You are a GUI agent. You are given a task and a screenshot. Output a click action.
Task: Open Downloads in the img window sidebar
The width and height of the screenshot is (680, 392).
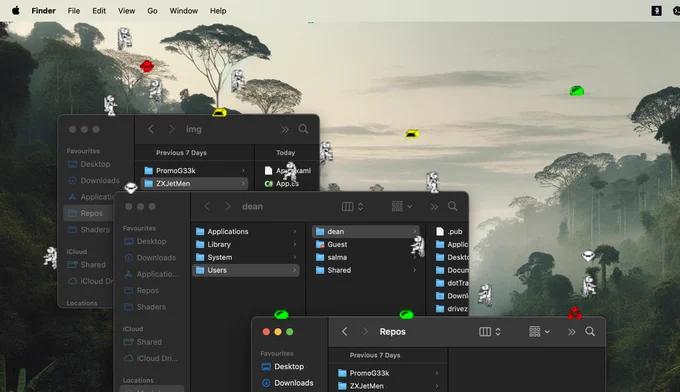pyautogui.click(x=94, y=180)
